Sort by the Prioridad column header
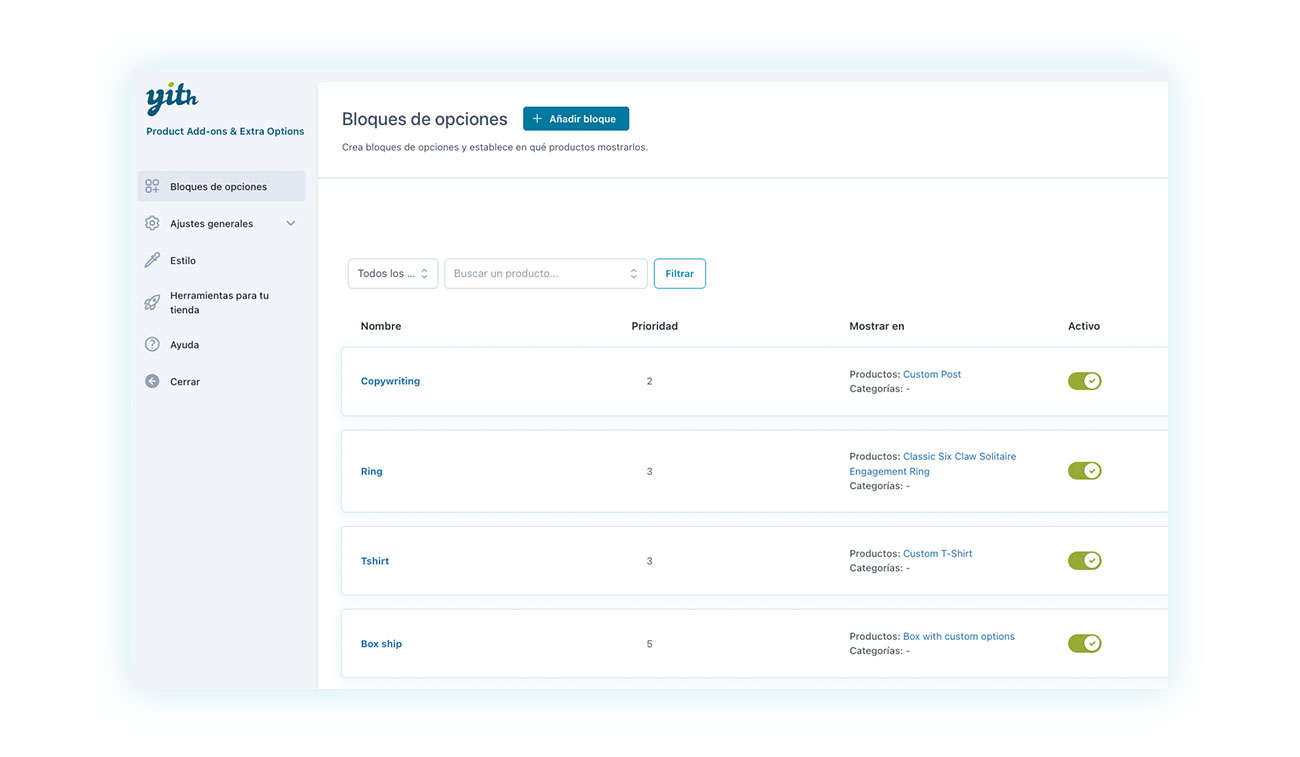The height and width of the screenshot is (757, 1300). point(654,326)
